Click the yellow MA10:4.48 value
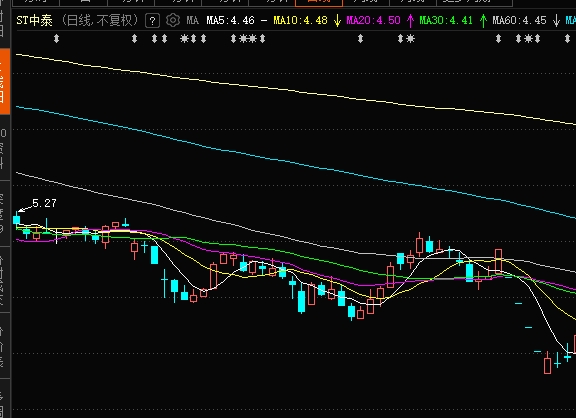The image size is (576, 418). tap(300, 20)
